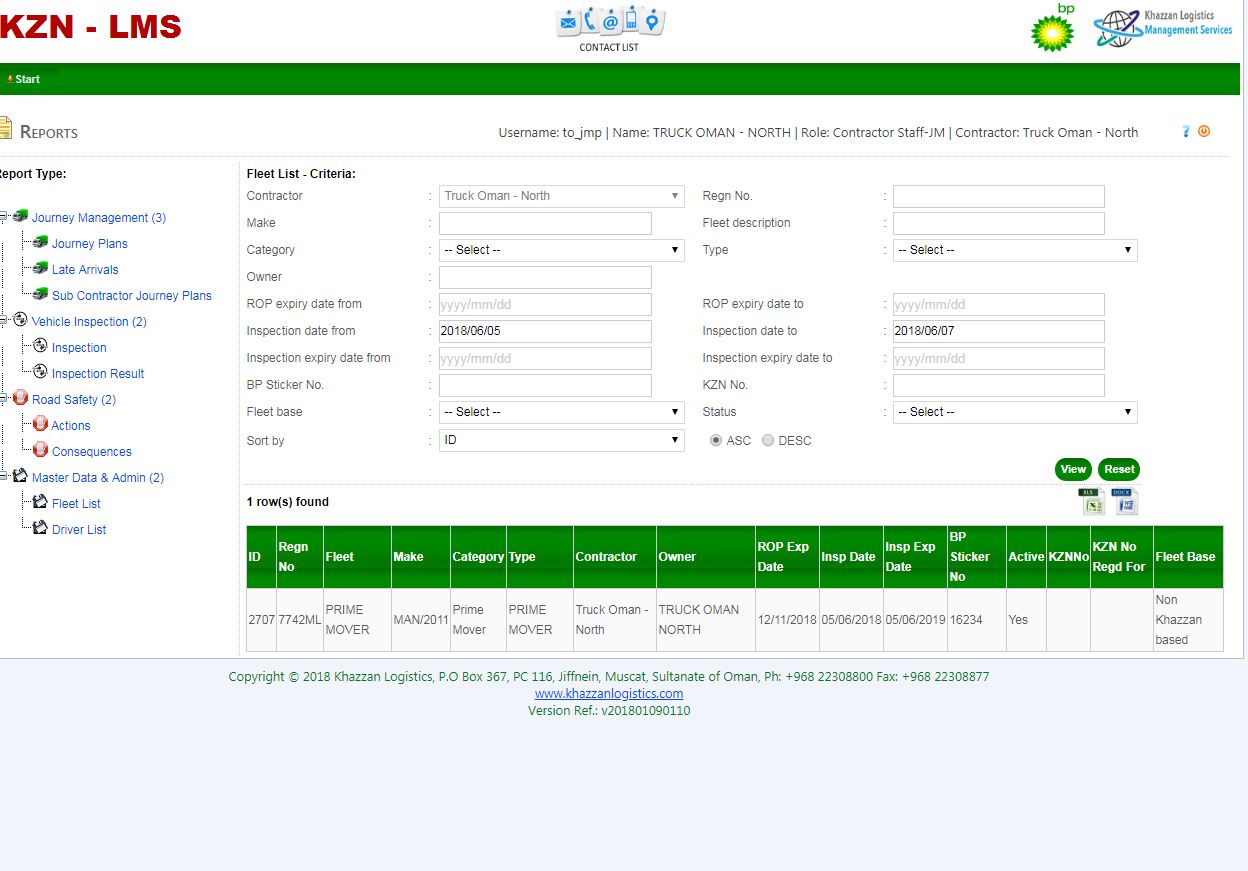The width and height of the screenshot is (1248, 871).
Task: Select the ASC sort order radio button
Action: [x=716, y=440]
